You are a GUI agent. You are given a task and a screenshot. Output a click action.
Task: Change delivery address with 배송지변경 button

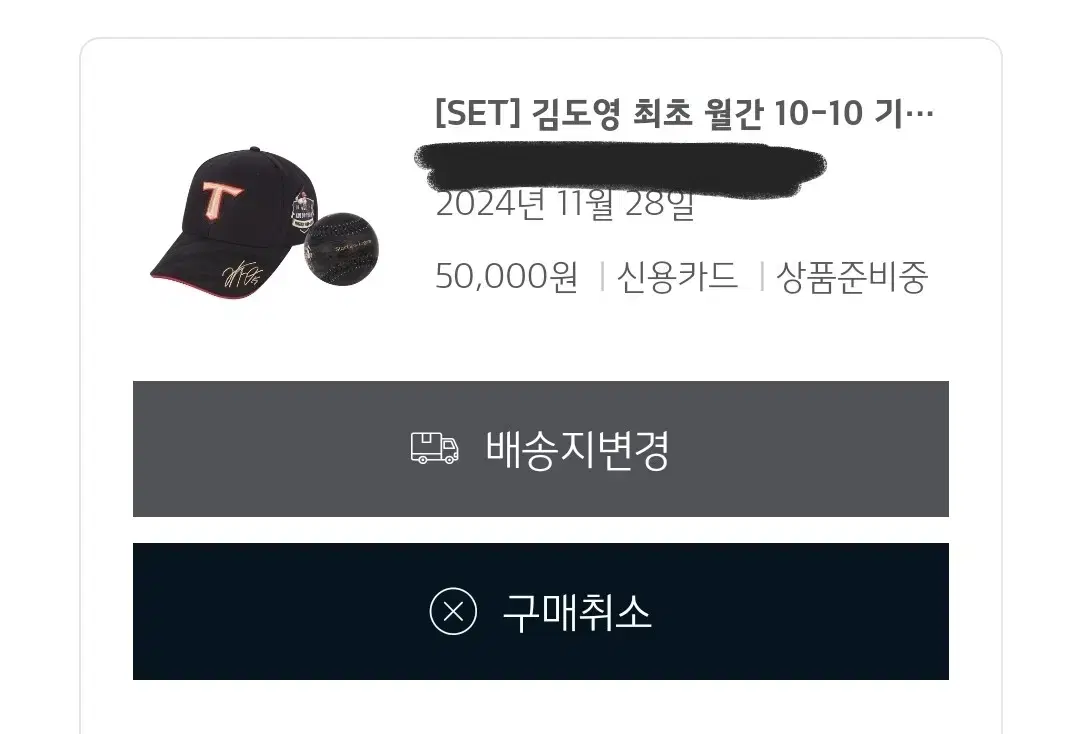[x=541, y=449]
